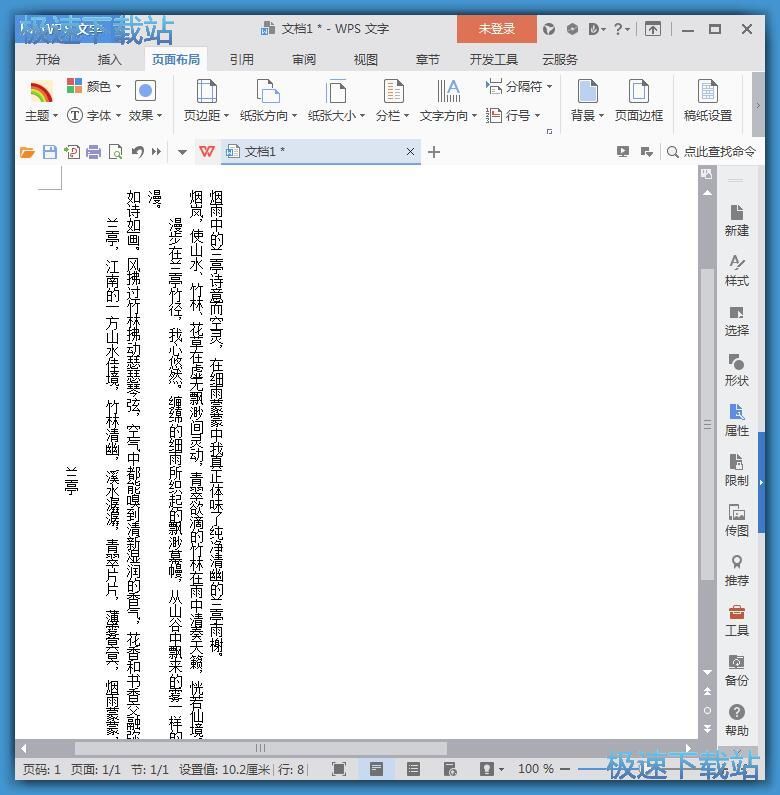Open the 效果 effects dropdown
The width and height of the screenshot is (780, 795).
(x=145, y=101)
